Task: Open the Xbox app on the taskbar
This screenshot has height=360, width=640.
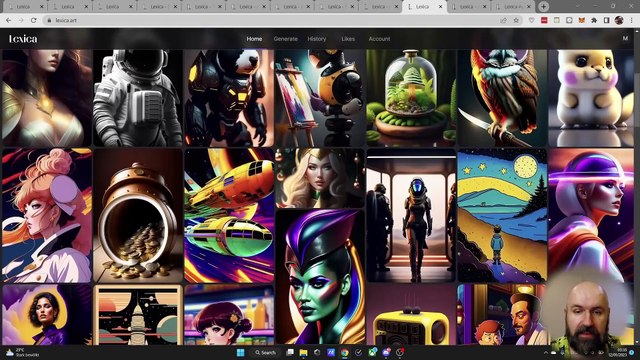Action: click(x=373, y=352)
